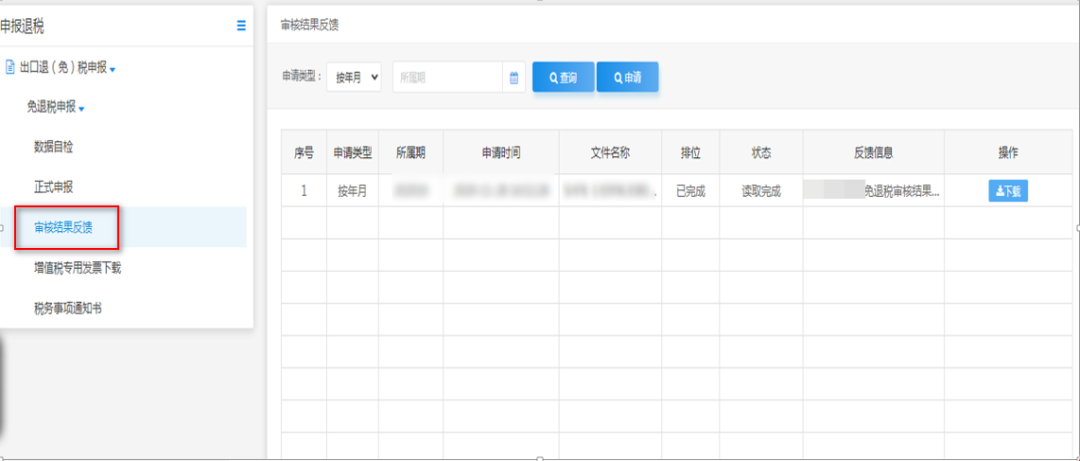Click the 序号 column header
The image size is (1080, 461).
click(304, 153)
